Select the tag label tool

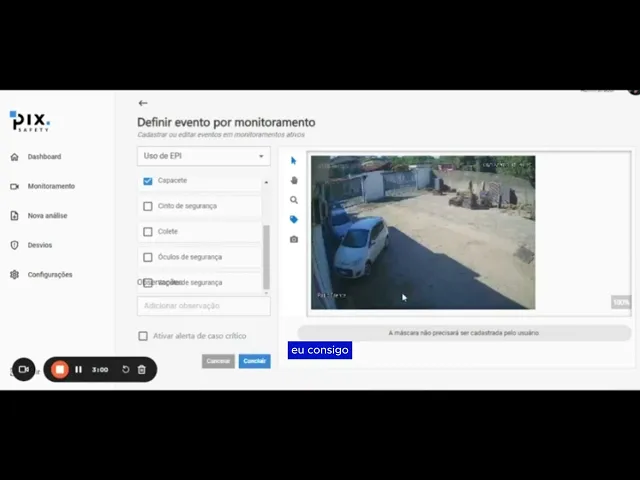pos(294,220)
